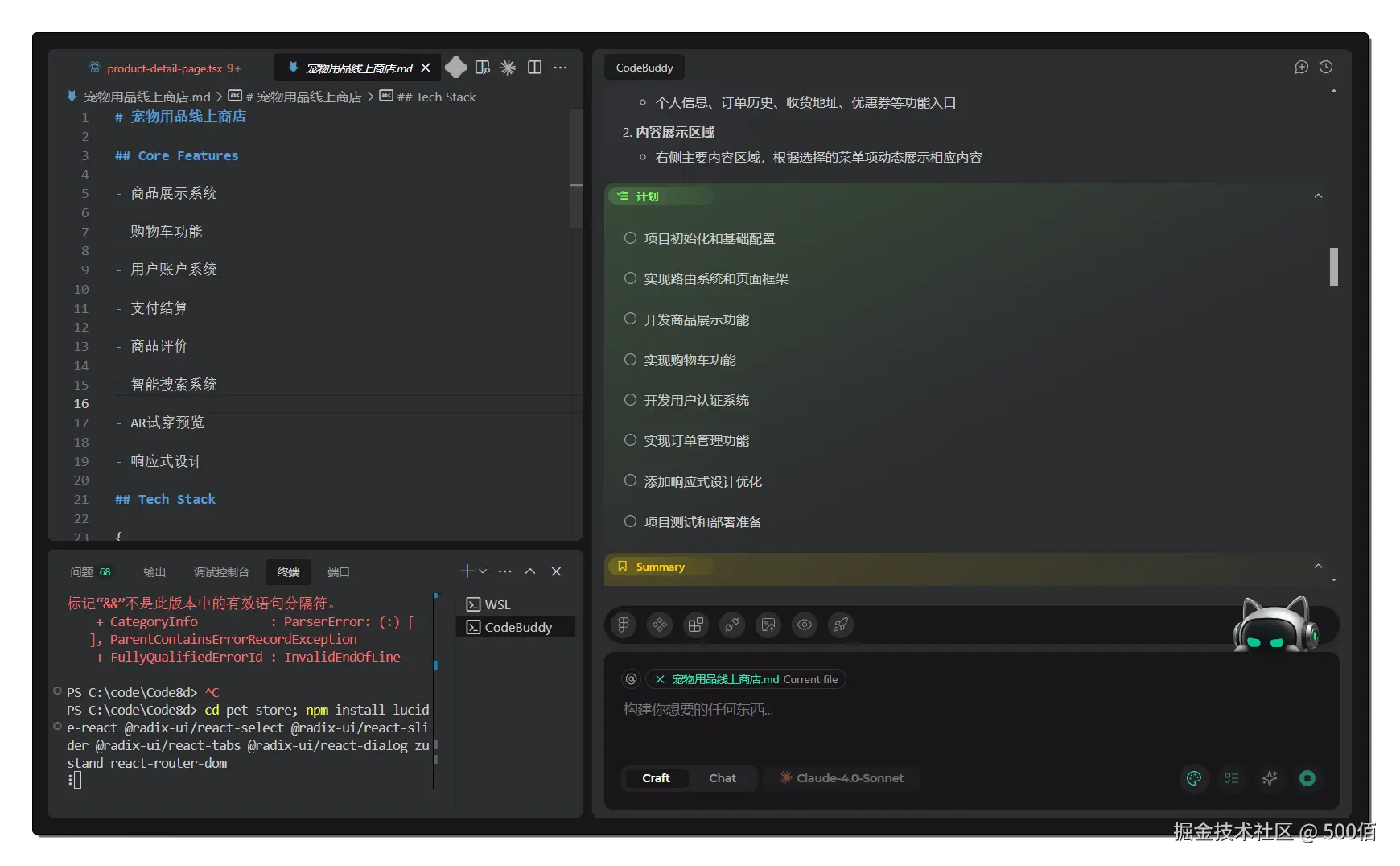Open terminal panel more actions ellipsis

point(504,571)
